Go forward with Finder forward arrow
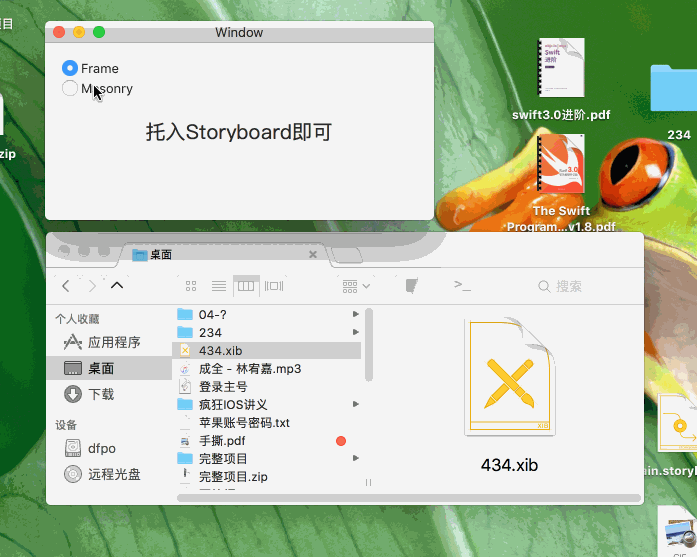This screenshot has height=557, width=697. coord(92,286)
